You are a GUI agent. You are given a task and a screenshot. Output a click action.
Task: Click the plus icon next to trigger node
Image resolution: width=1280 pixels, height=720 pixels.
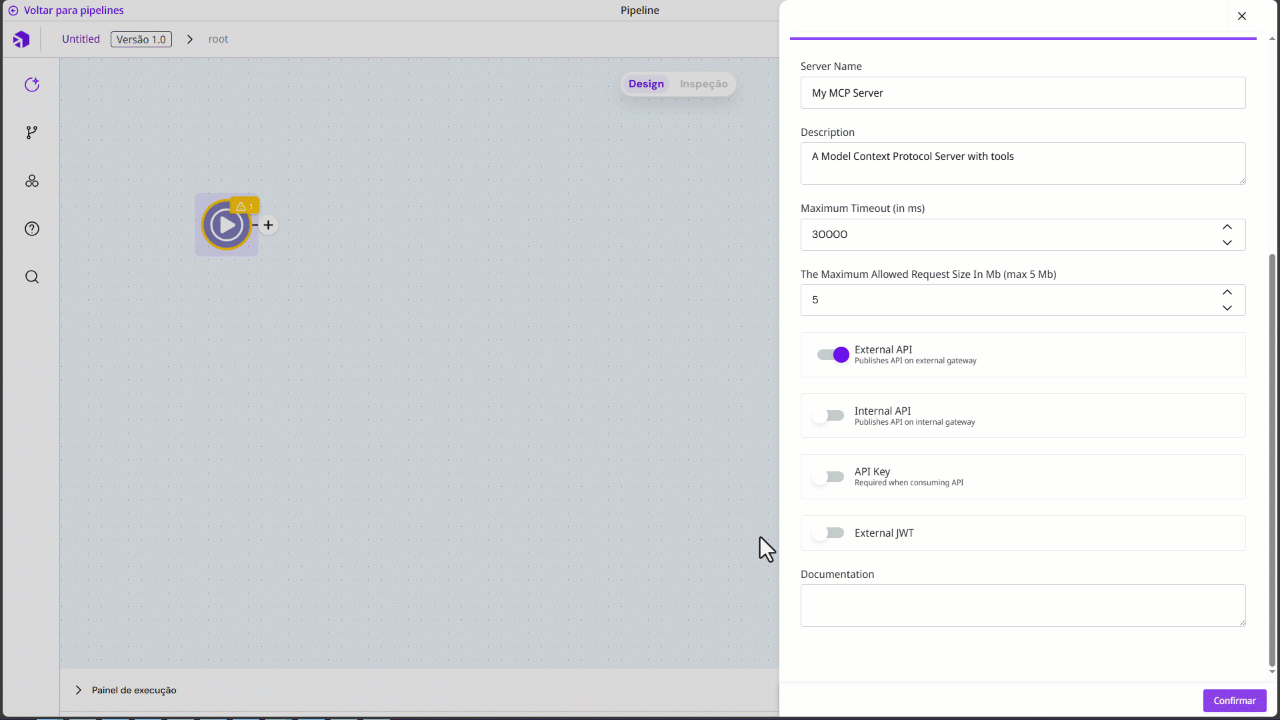pos(268,225)
